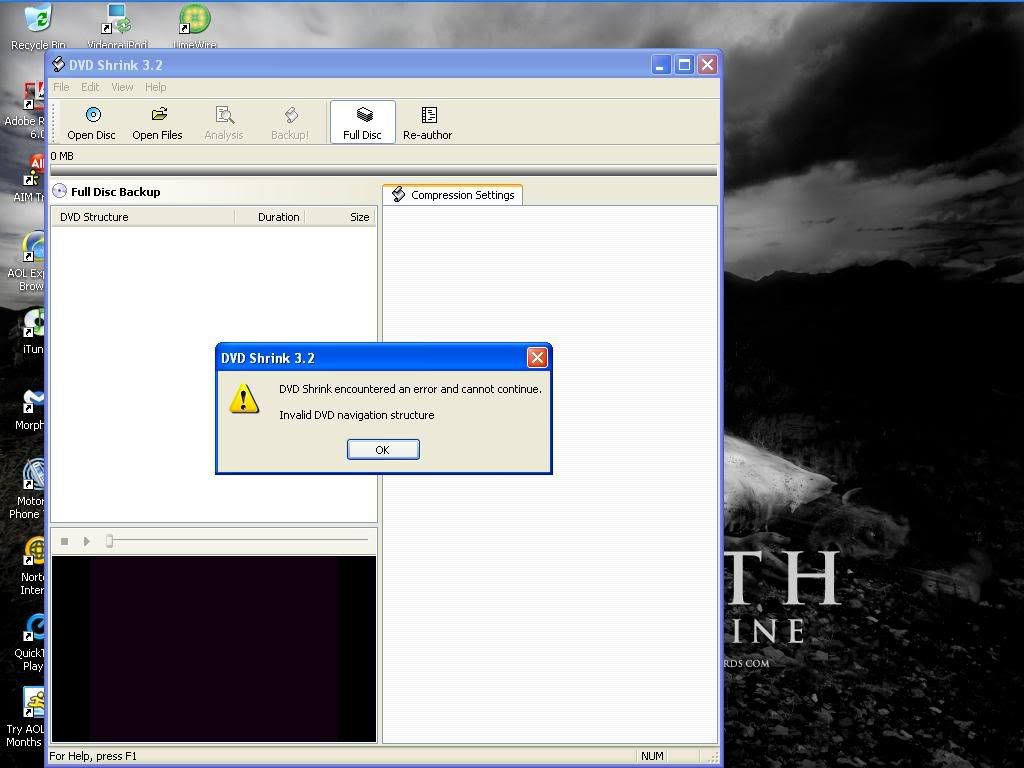Click the DVD Structure column header
Viewport: 1024px width, 768px height.
(142, 217)
